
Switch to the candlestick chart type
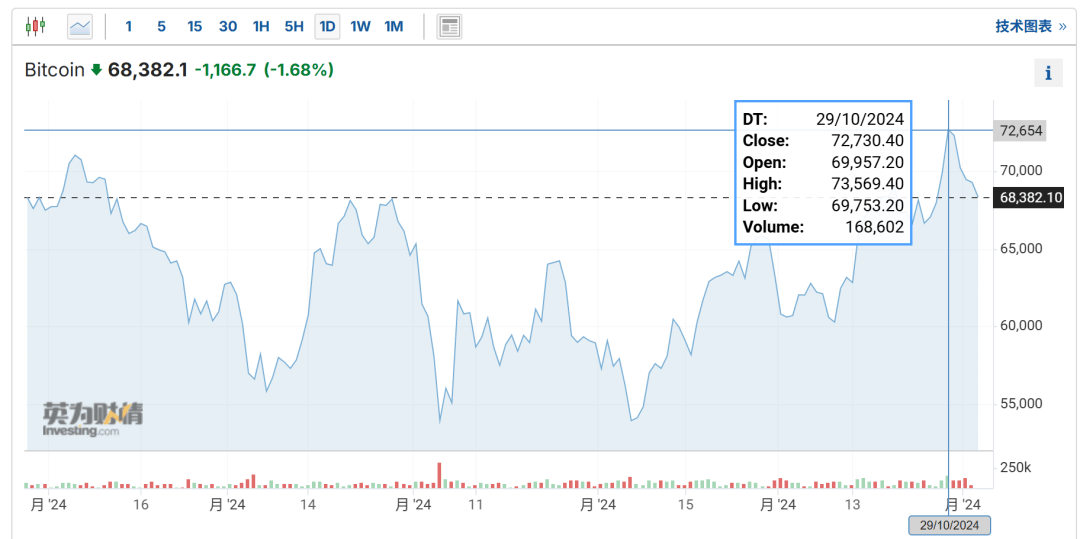pos(35,27)
